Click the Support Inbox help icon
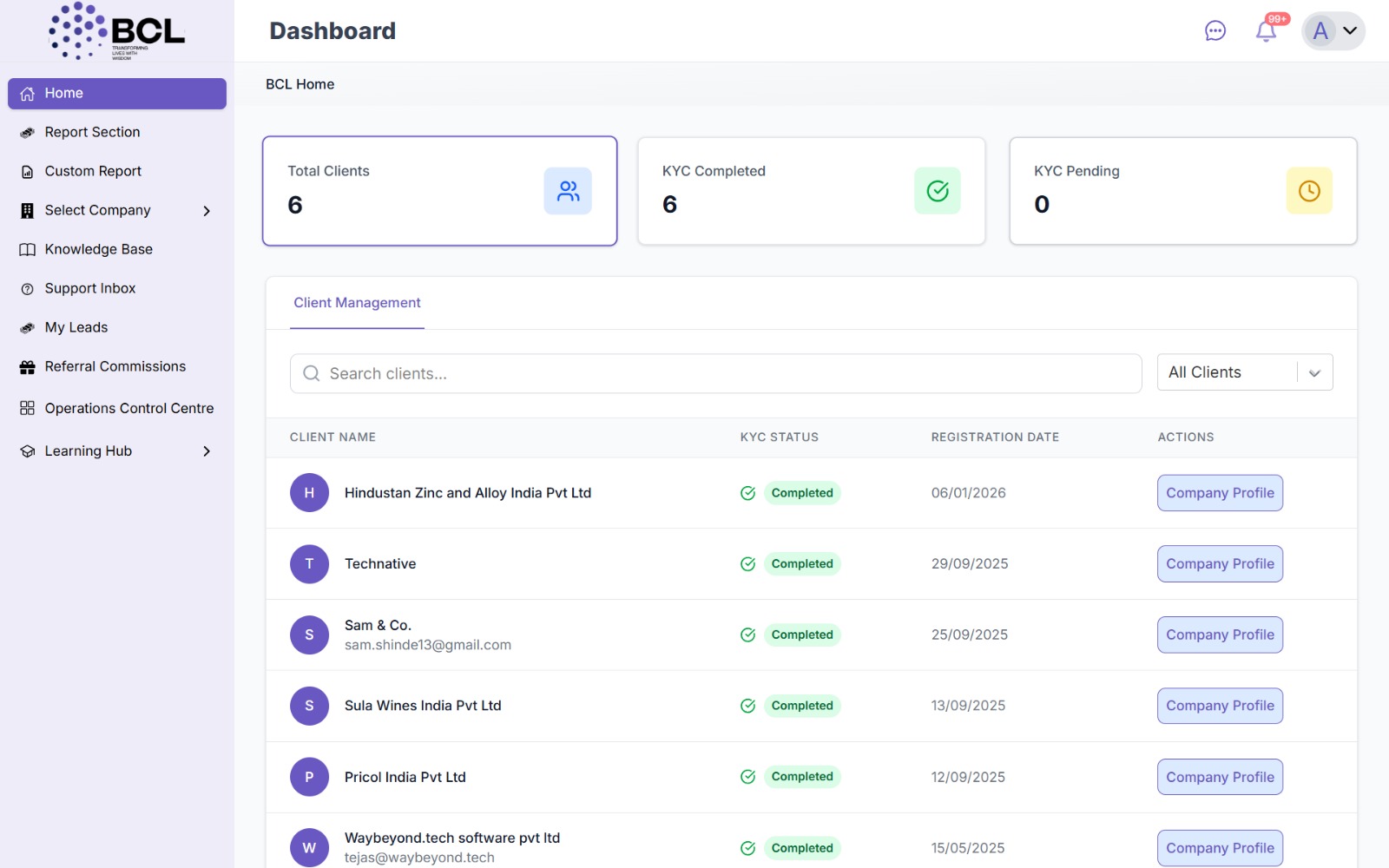Viewport: 1389px width, 868px height. (x=28, y=289)
